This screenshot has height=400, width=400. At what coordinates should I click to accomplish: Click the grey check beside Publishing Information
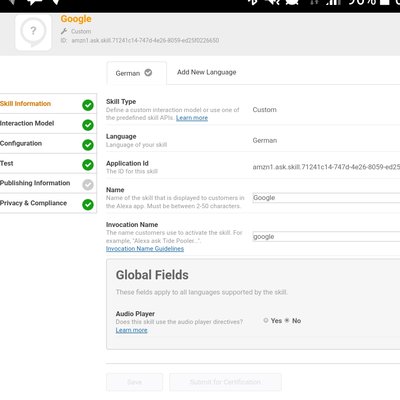[88, 185]
